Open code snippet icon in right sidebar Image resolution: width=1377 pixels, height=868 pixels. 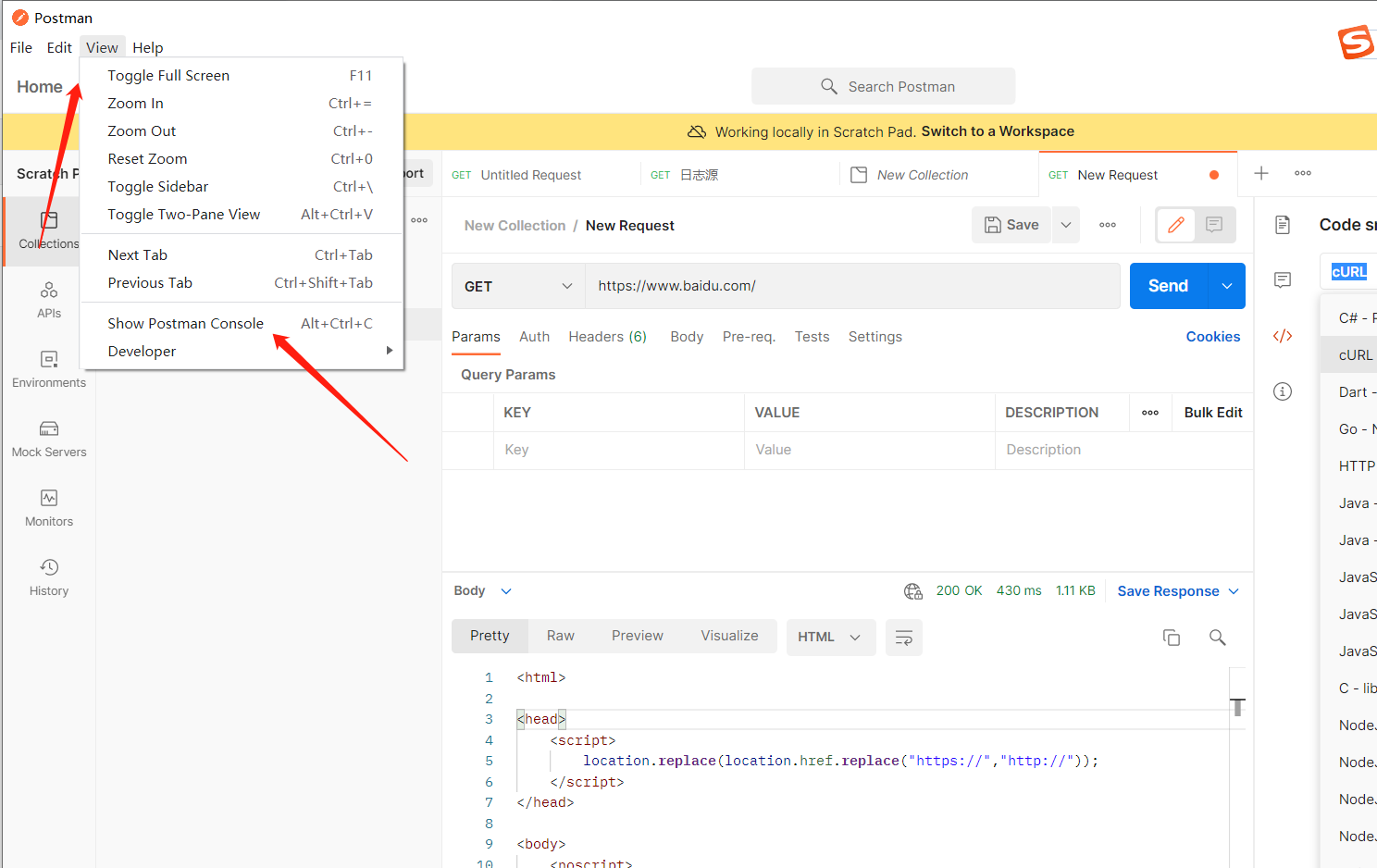pyautogui.click(x=1283, y=336)
